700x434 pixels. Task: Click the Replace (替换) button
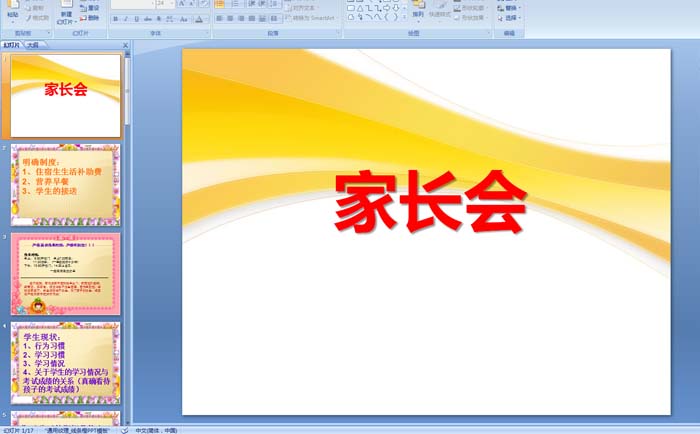(509, 8)
